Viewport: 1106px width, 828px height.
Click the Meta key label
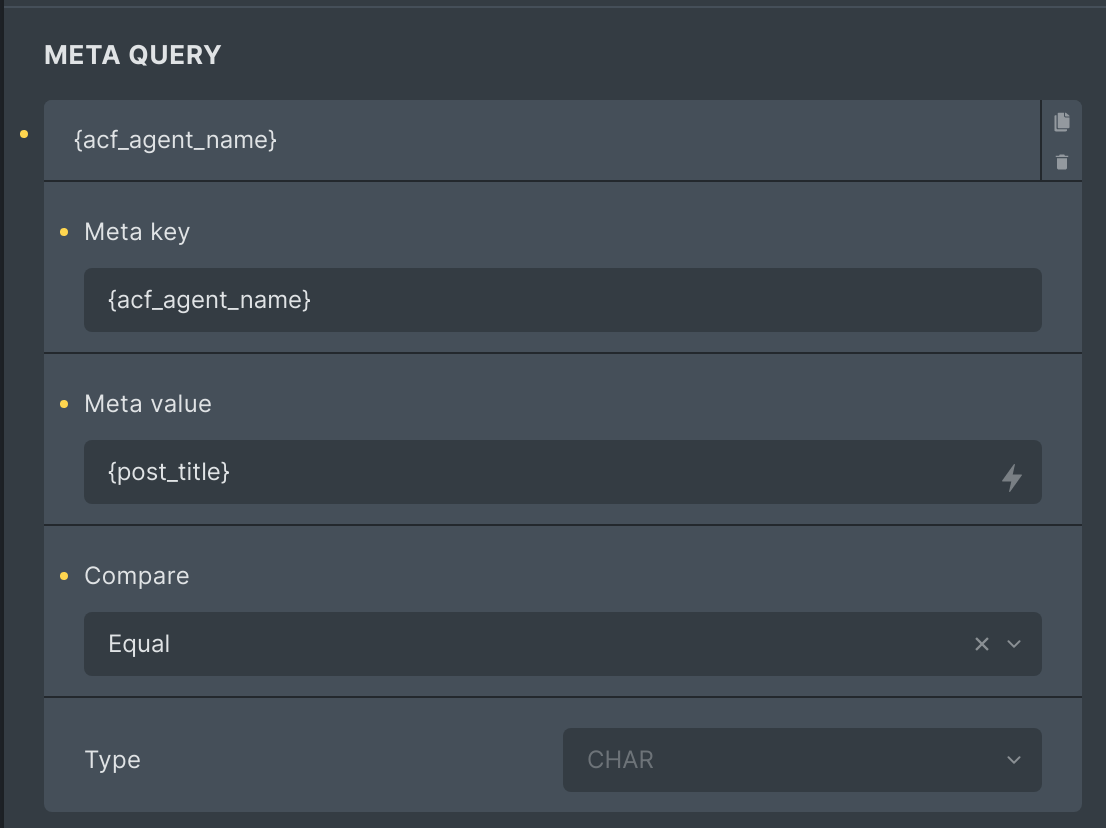[x=137, y=232]
